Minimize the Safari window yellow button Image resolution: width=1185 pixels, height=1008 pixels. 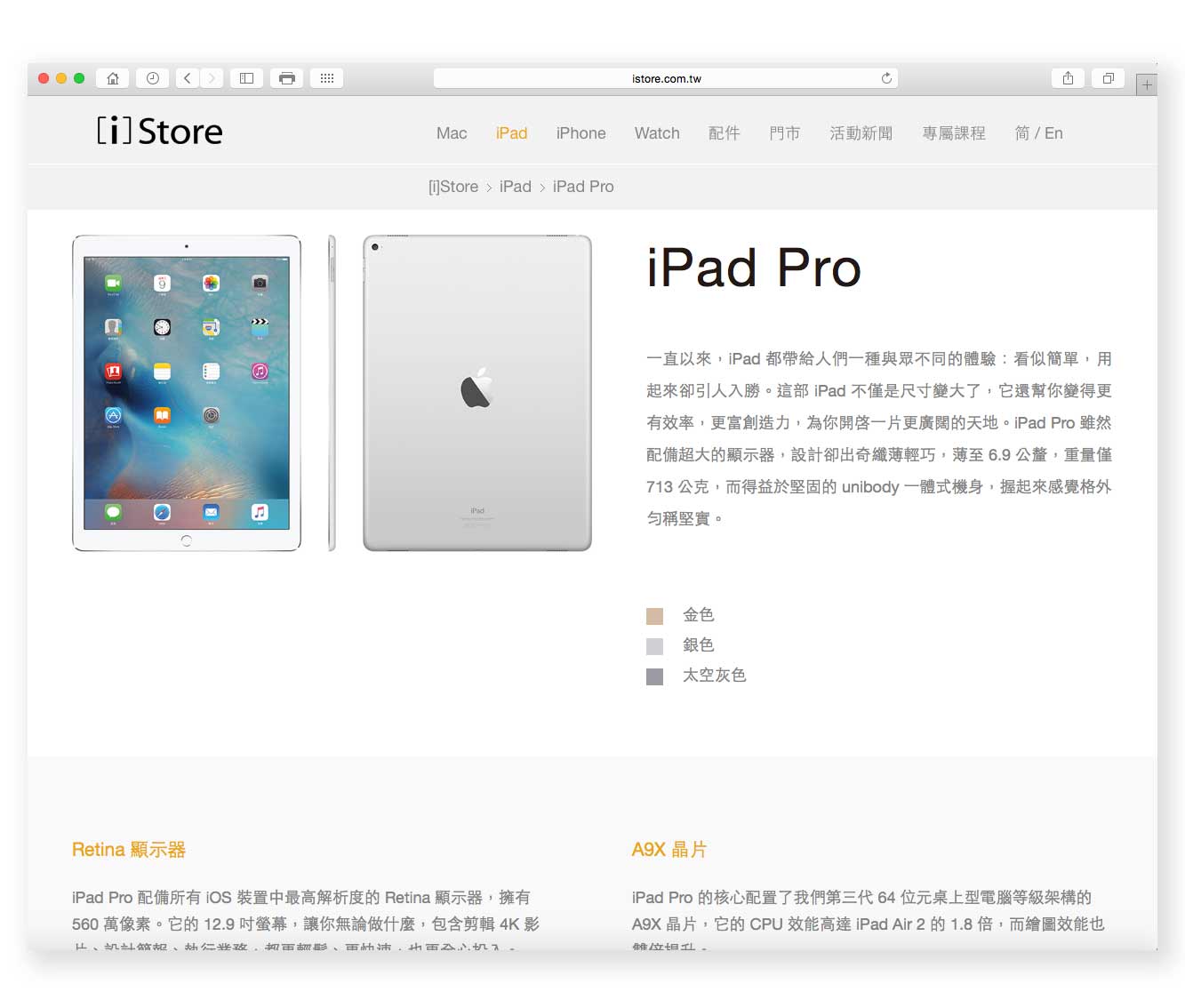61,78
